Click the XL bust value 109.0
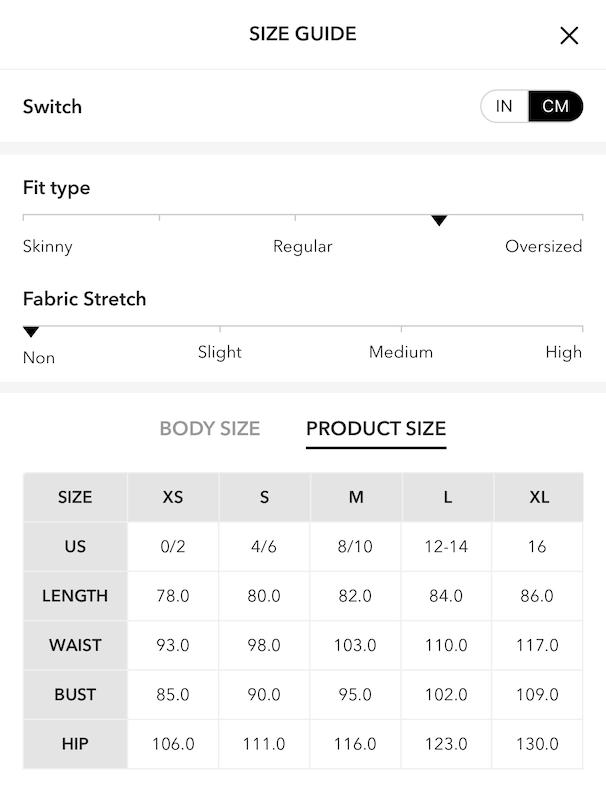 pos(538,694)
